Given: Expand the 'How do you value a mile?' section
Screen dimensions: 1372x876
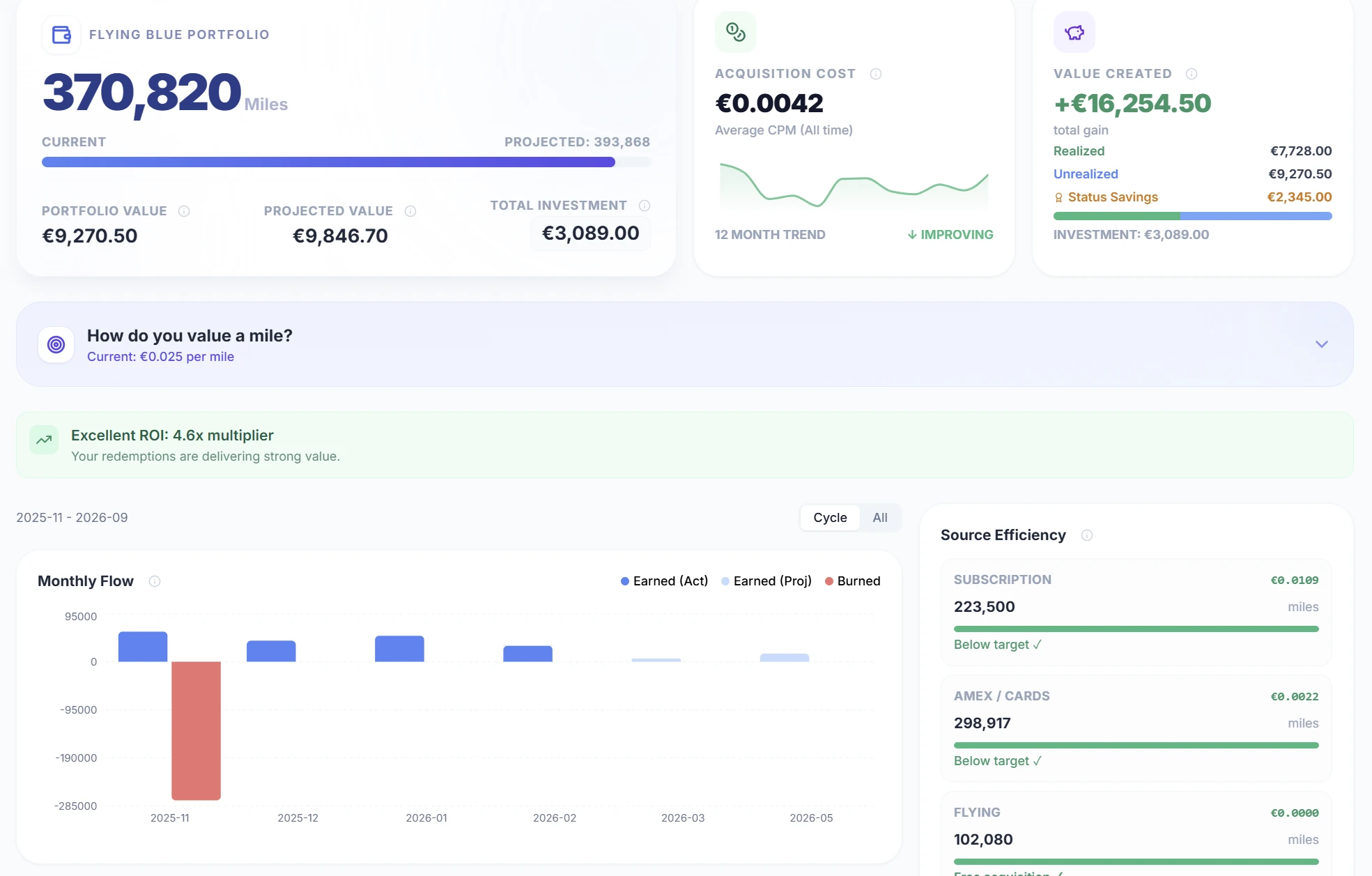Looking at the screenshot, I should point(1319,344).
